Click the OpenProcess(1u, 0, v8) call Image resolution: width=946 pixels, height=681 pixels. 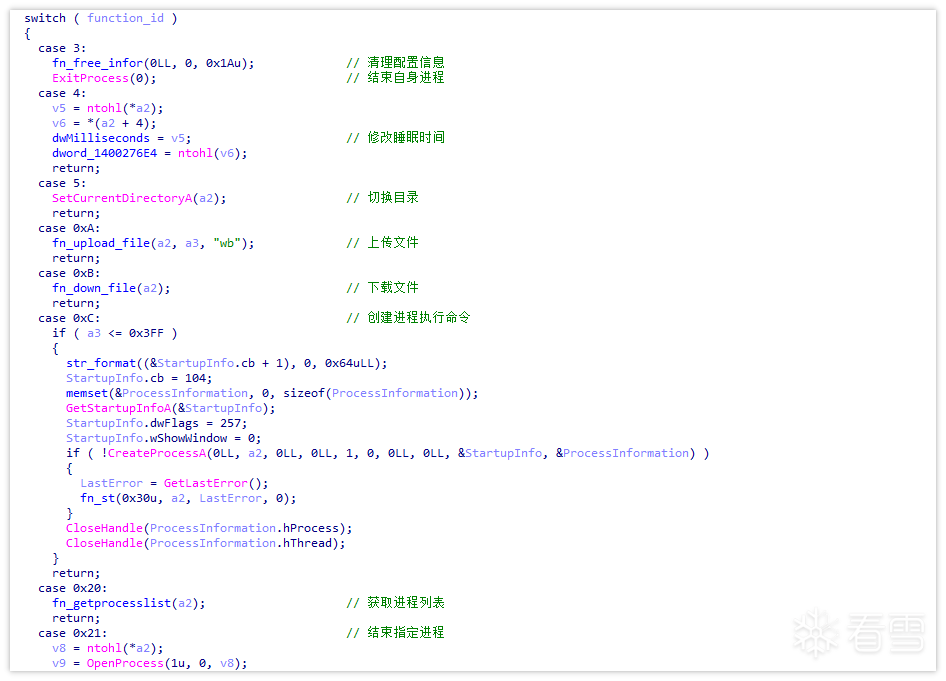(167, 664)
